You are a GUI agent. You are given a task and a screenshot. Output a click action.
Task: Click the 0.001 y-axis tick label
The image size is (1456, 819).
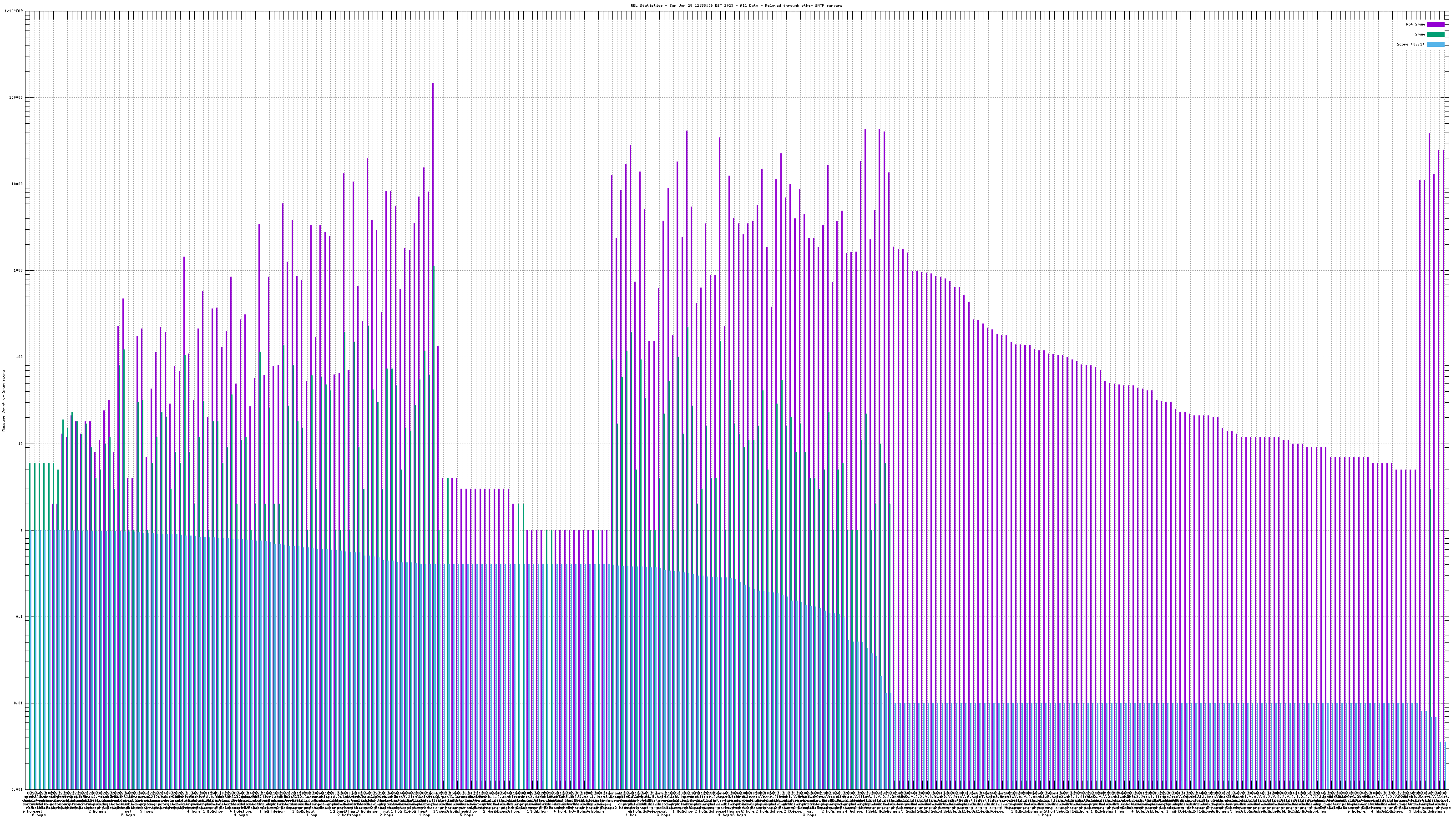point(18,789)
